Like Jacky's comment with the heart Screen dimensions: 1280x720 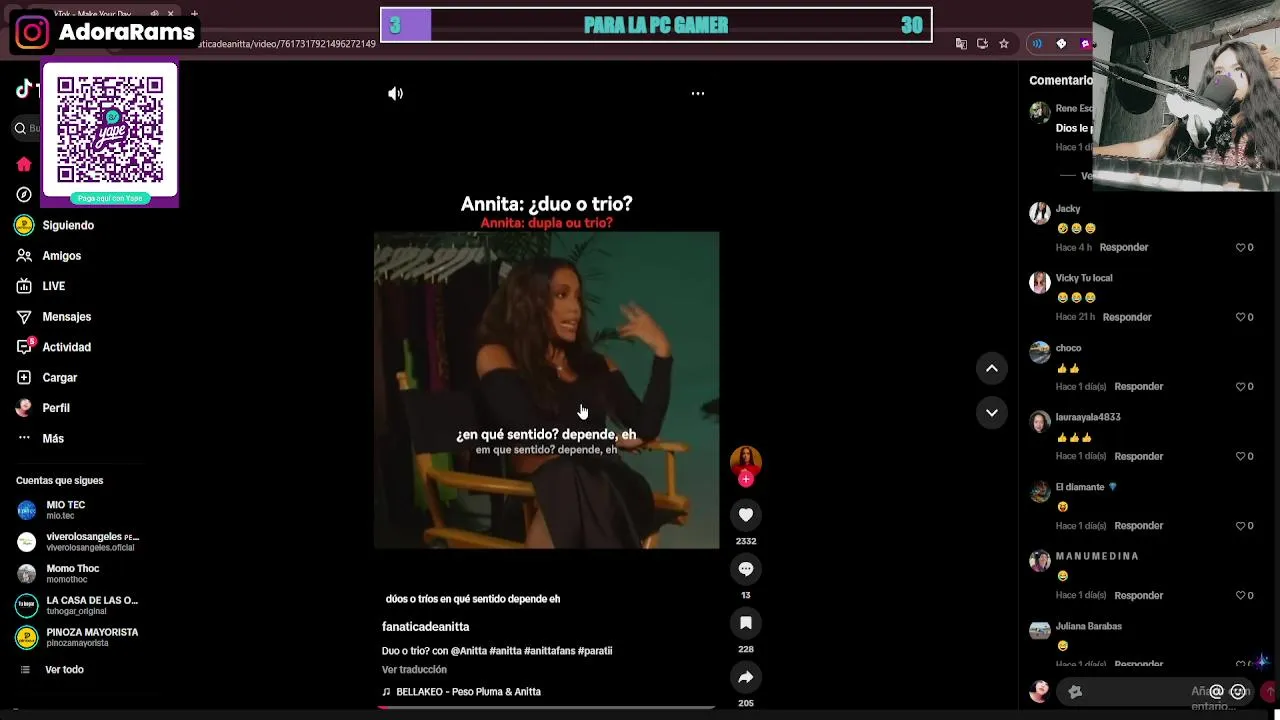tap(1241, 248)
